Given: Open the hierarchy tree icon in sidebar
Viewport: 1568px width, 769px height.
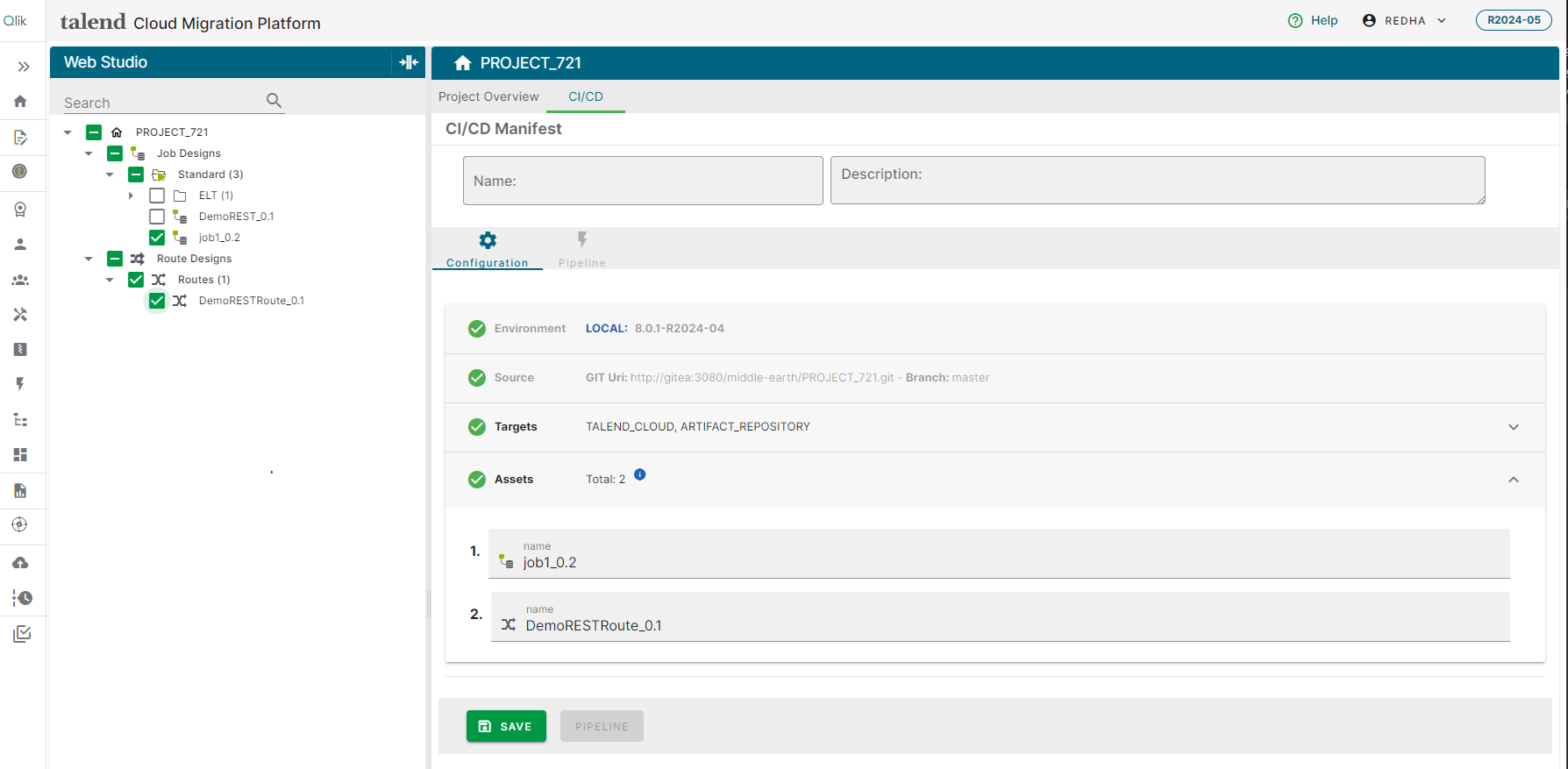Looking at the screenshot, I should point(20,419).
